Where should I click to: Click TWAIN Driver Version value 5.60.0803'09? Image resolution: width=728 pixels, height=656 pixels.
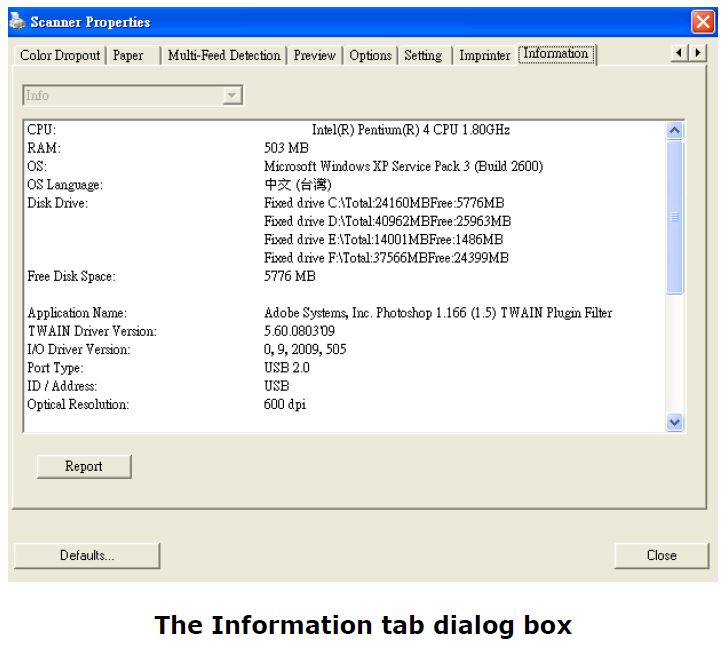click(299, 331)
